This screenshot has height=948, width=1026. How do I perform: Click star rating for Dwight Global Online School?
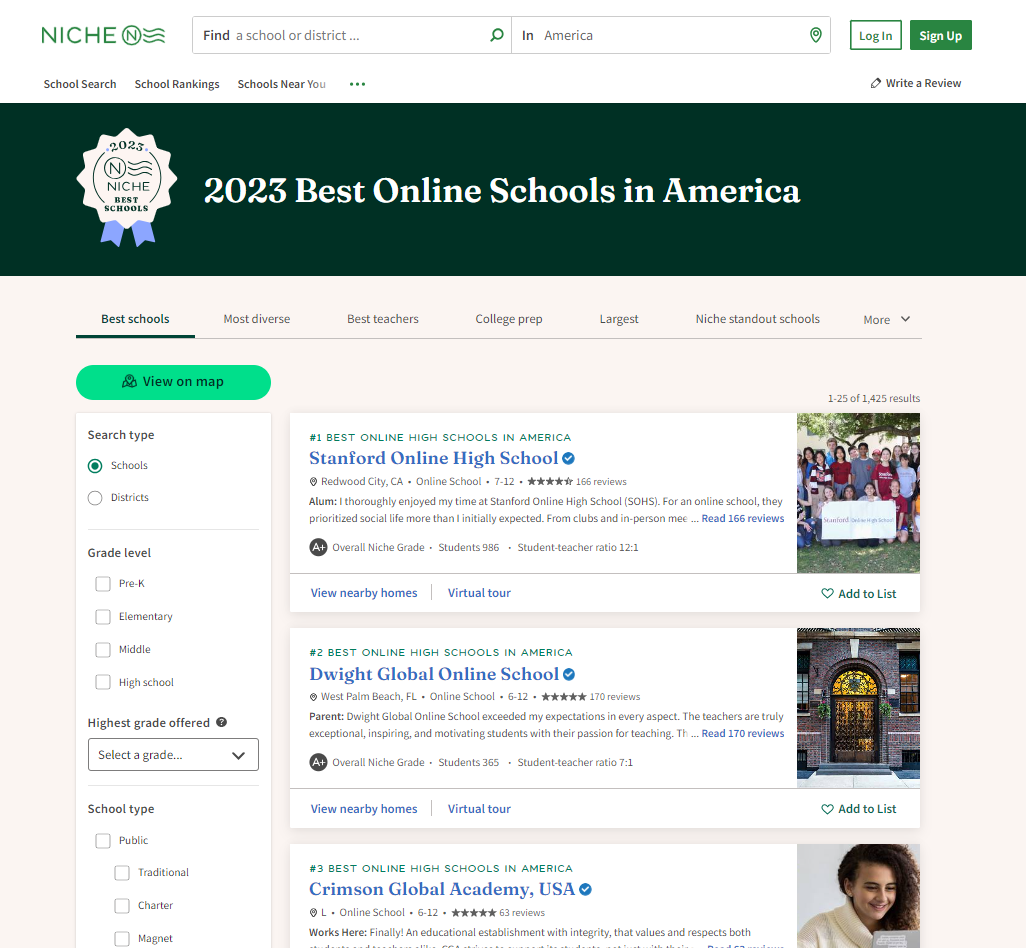(x=564, y=697)
